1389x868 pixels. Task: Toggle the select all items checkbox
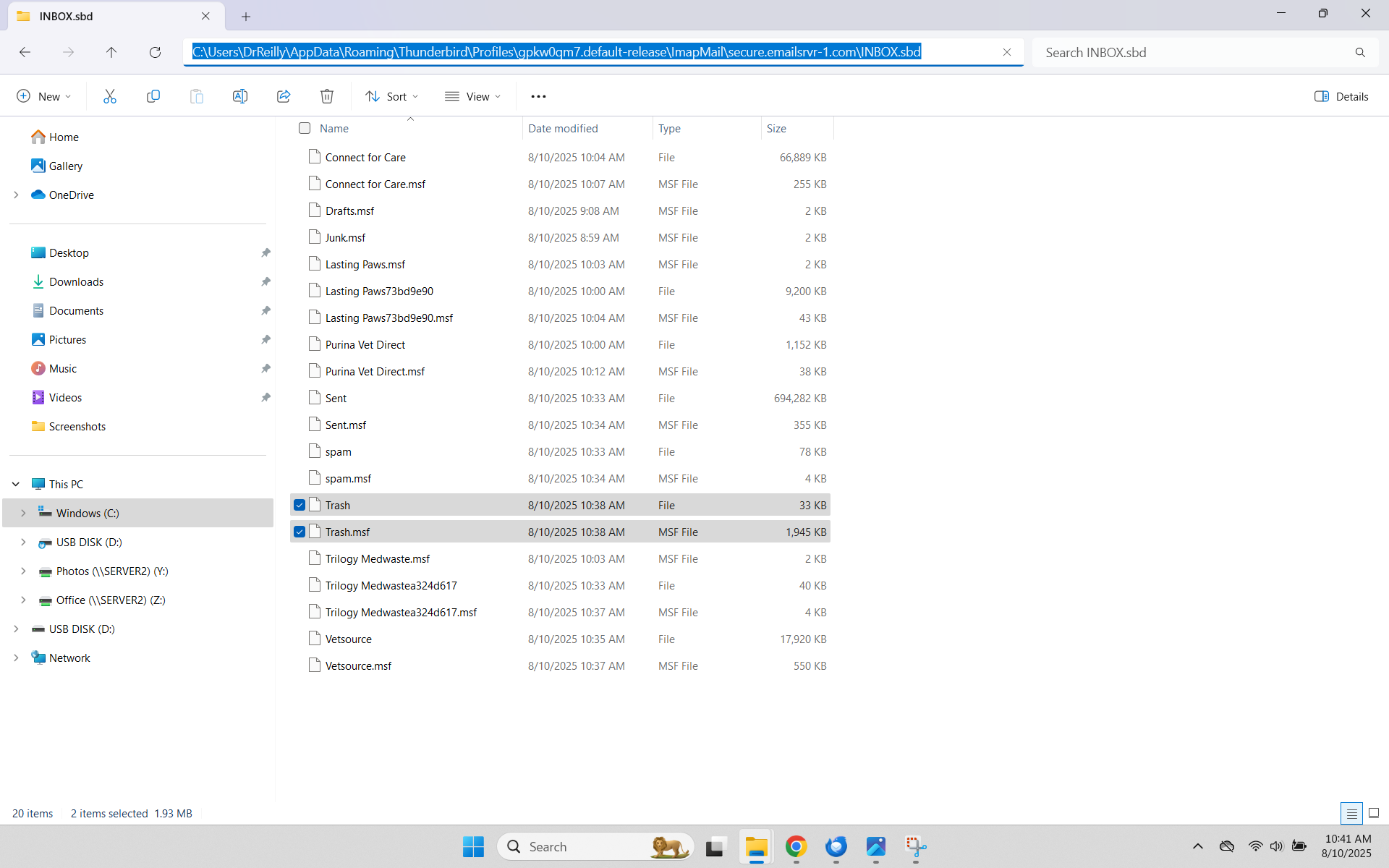305,128
